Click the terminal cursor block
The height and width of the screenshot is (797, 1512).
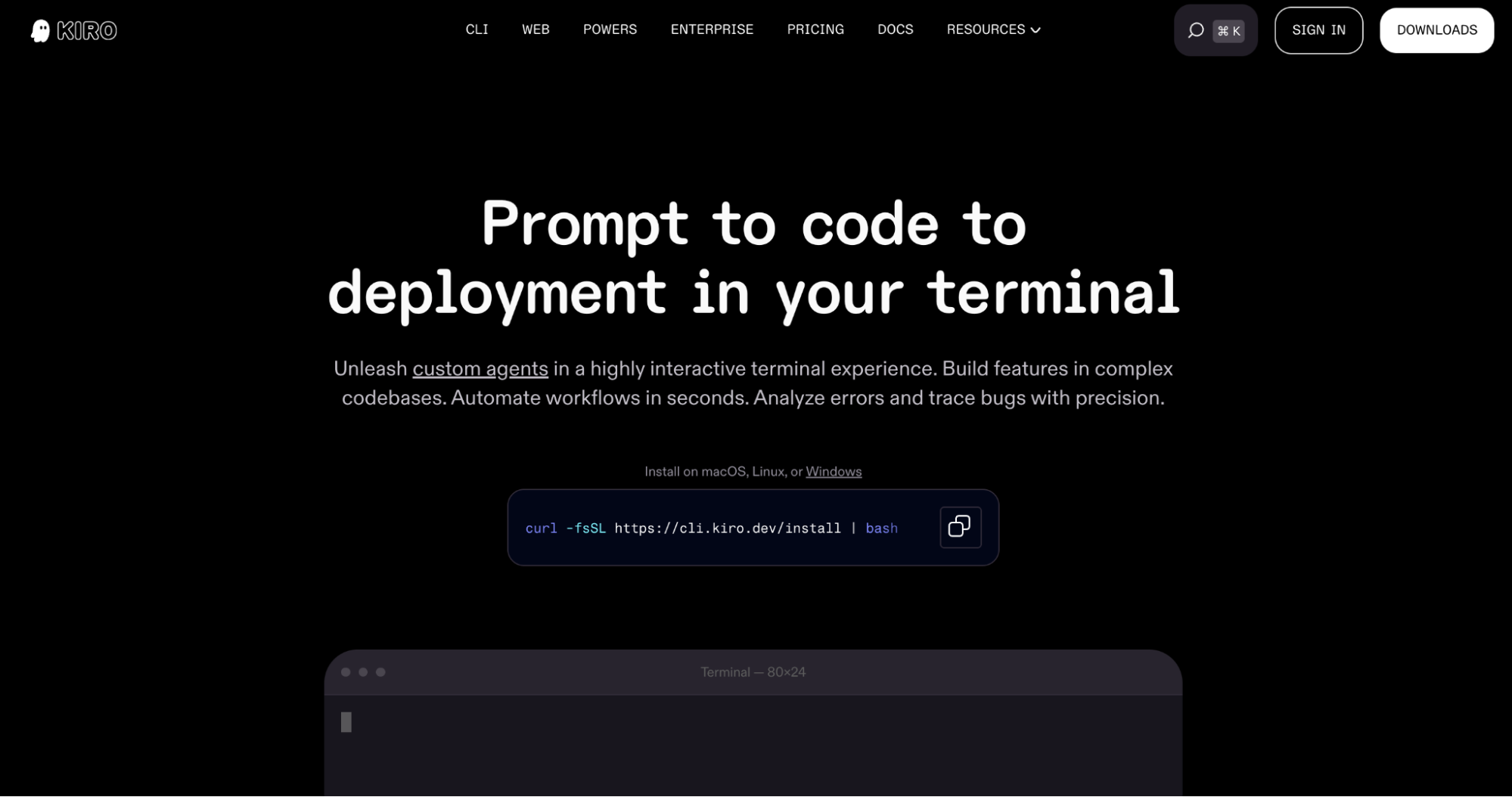click(346, 722)
